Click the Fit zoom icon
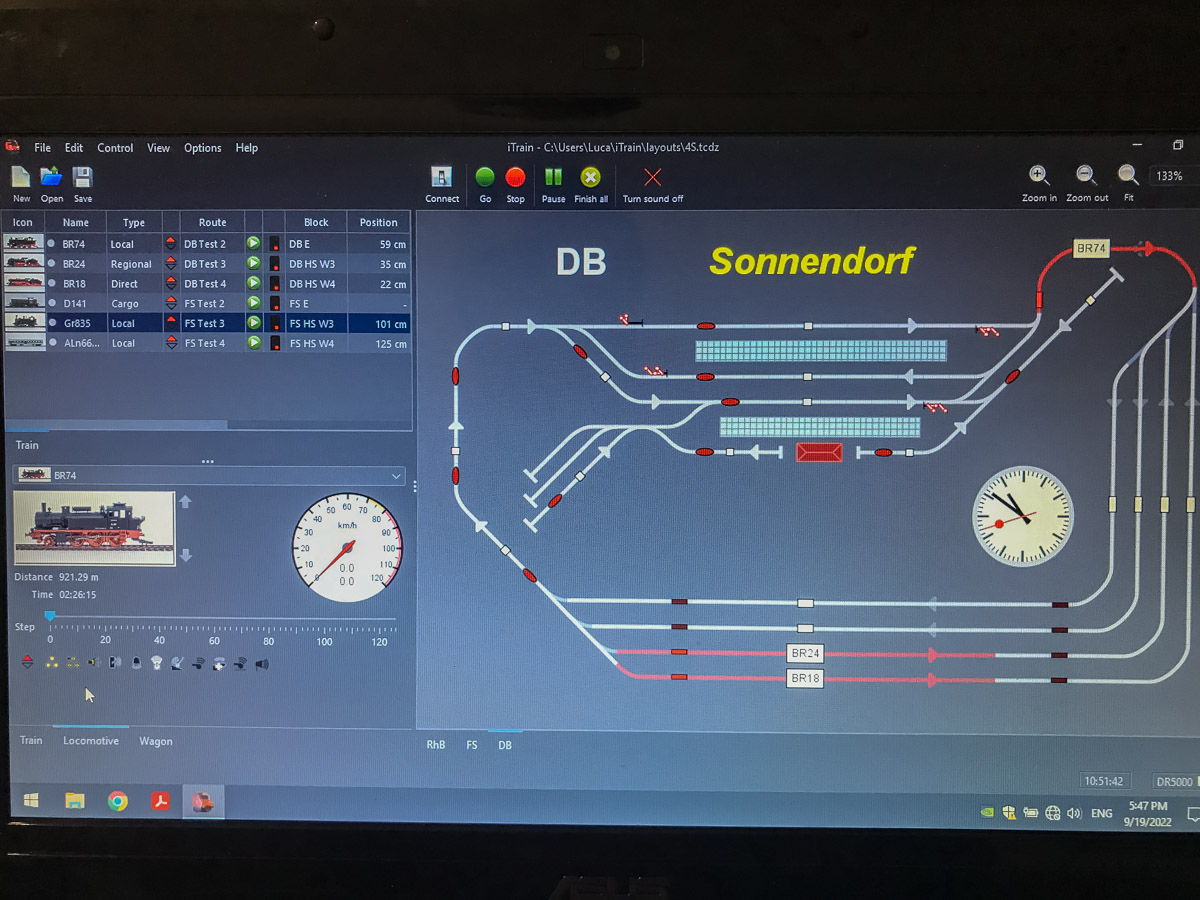The height and width of the screenshot is (900, 1200). (x=1128, y=176)
